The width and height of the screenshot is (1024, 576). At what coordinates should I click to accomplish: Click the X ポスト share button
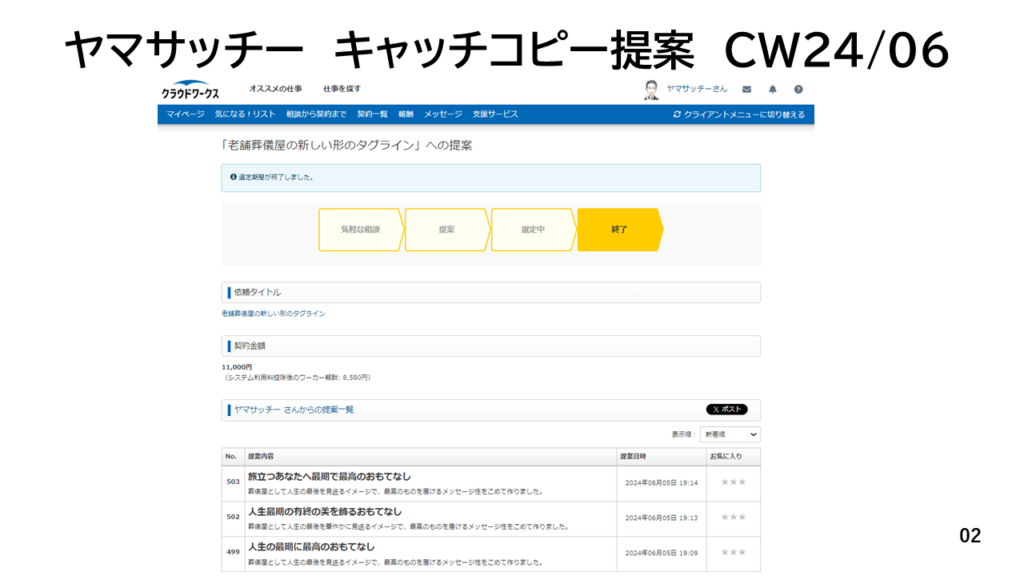pos(726,409)
